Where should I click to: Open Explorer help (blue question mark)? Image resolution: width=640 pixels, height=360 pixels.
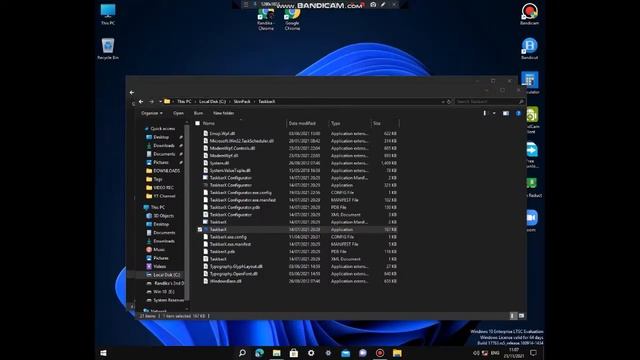pos(518,113)
